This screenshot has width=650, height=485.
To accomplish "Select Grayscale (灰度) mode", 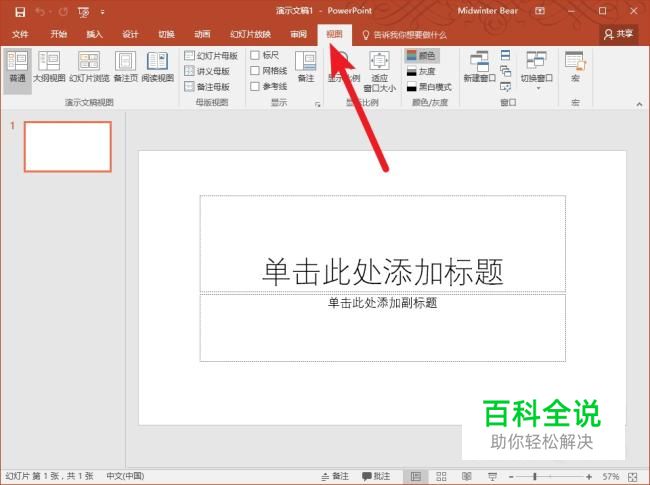I will (x=421, y=71).
